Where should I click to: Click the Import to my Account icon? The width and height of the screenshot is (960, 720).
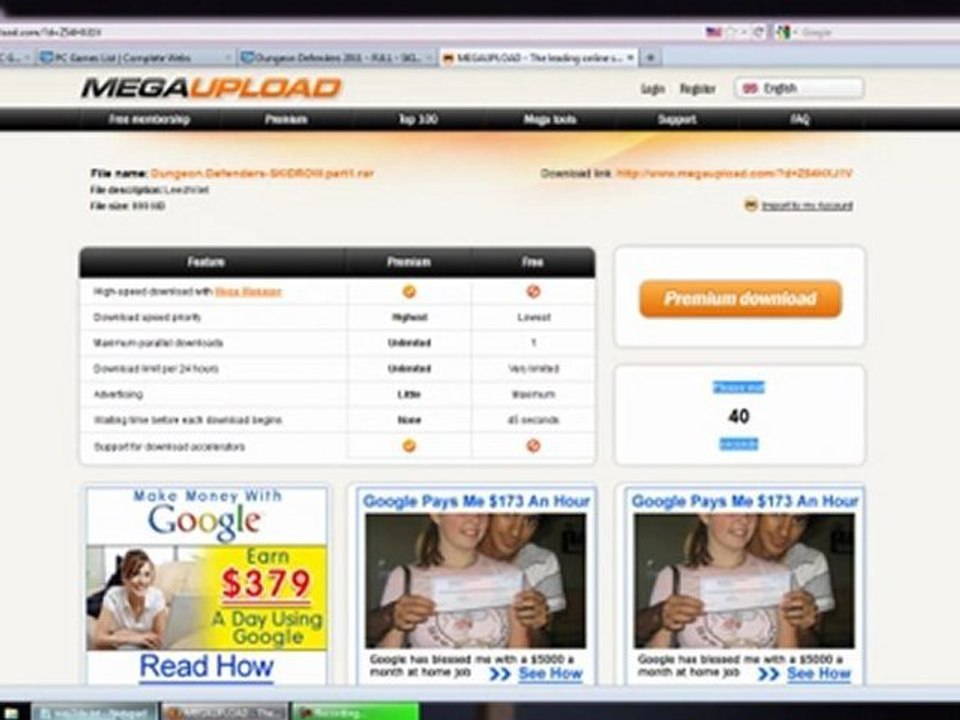(751, 205)
